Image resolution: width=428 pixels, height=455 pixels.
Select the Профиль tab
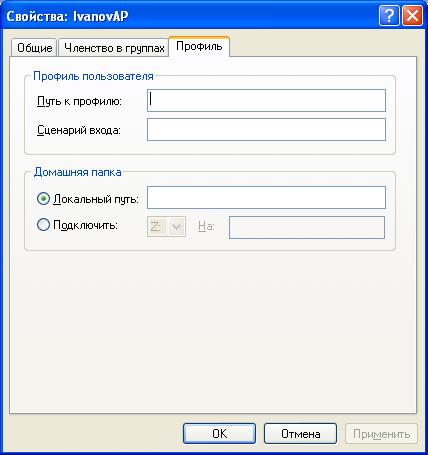pyautogui.click(x=199, y=46)
